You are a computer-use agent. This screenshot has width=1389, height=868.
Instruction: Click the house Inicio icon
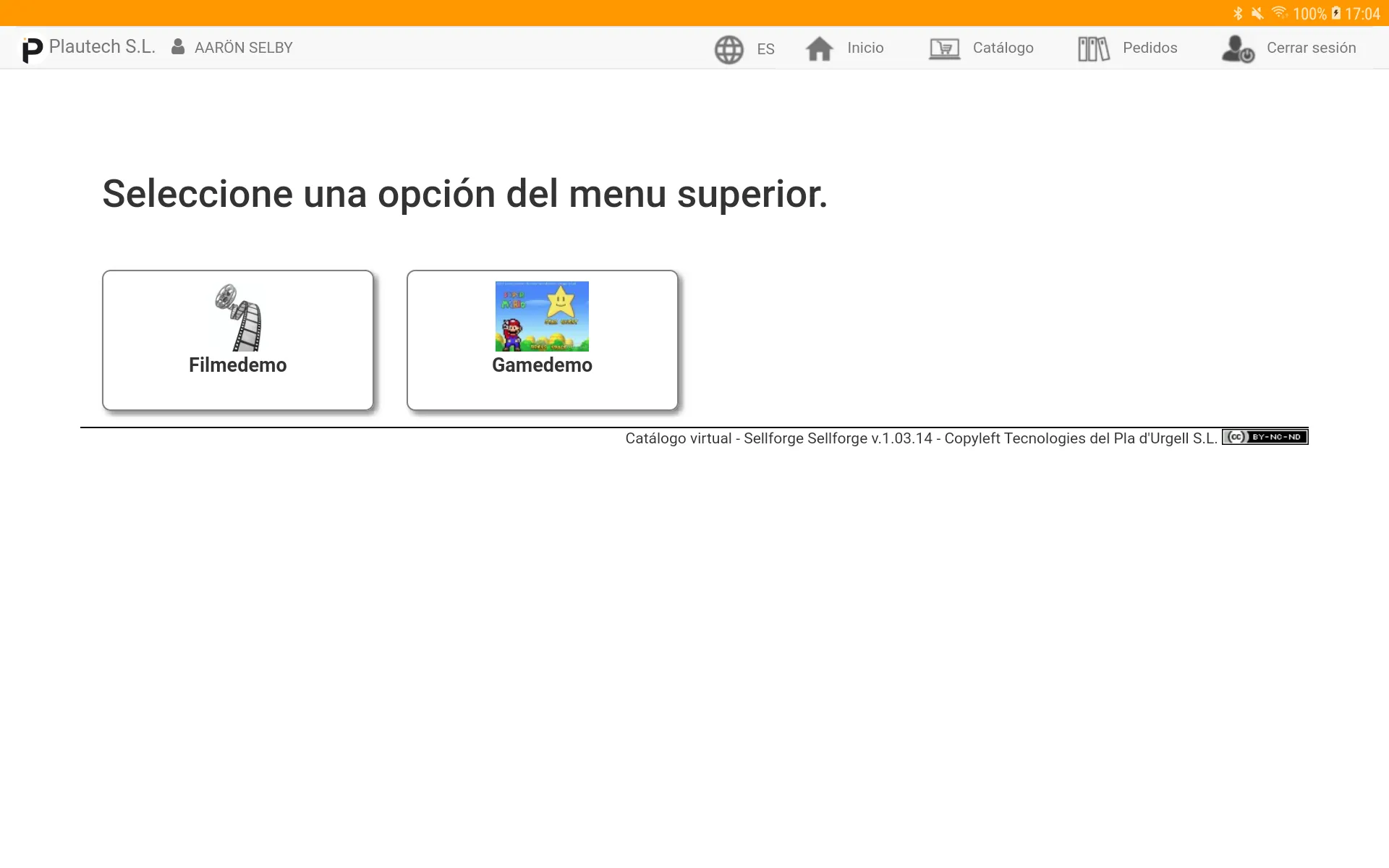click(x=820, y=48)
